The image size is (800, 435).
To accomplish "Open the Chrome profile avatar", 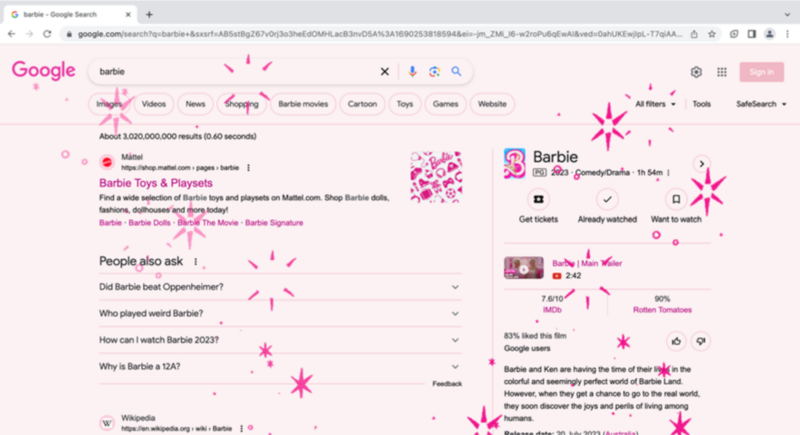I will point(769,34).
